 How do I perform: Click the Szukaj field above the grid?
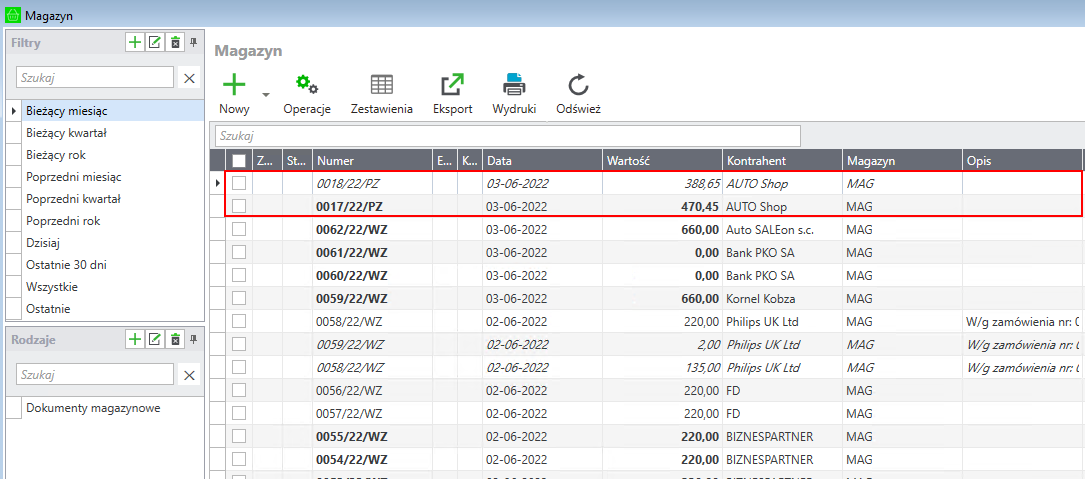pyautogui.click(x=508, y=136)
